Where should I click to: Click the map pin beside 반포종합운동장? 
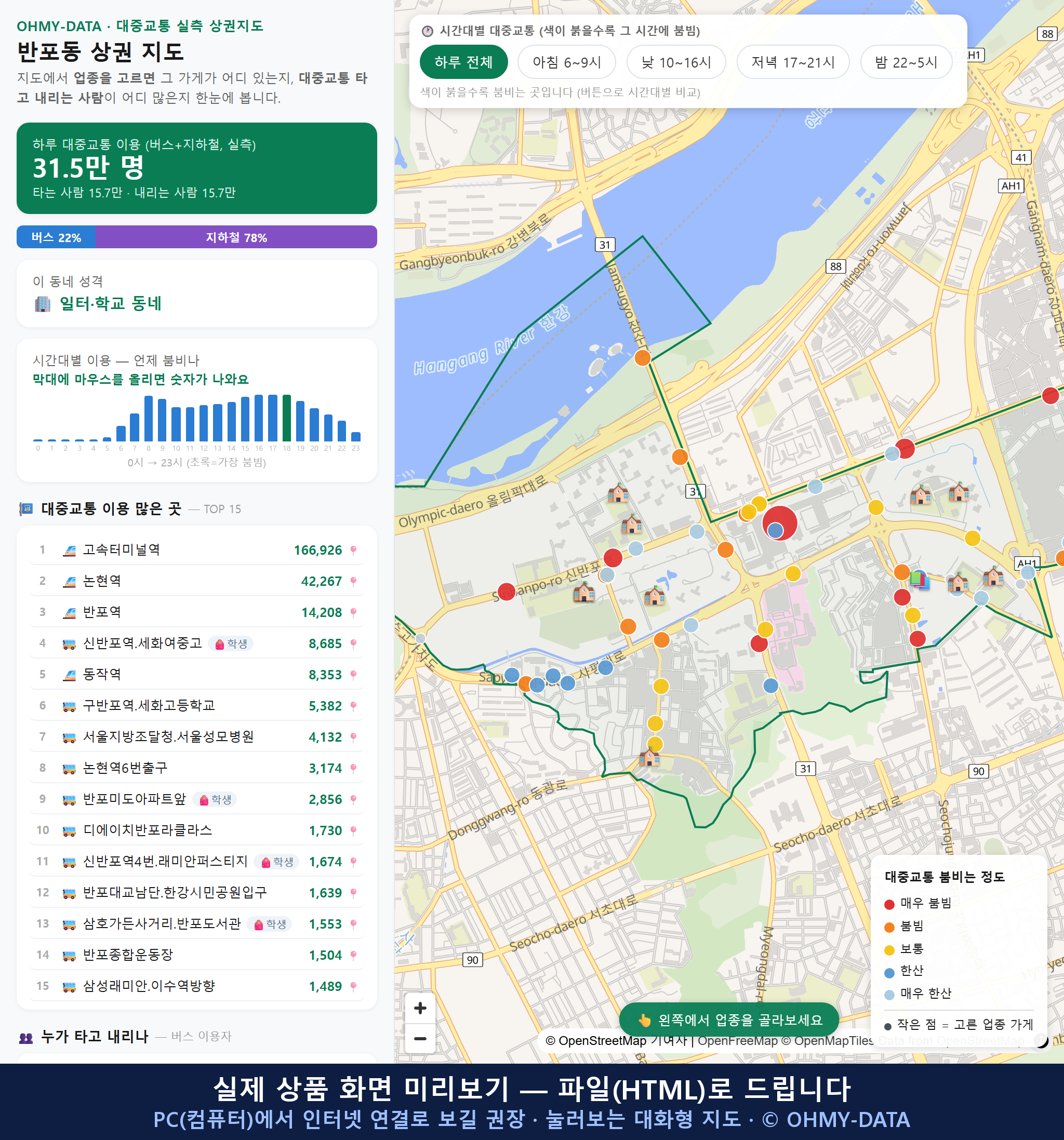click(x=353, y=955)
